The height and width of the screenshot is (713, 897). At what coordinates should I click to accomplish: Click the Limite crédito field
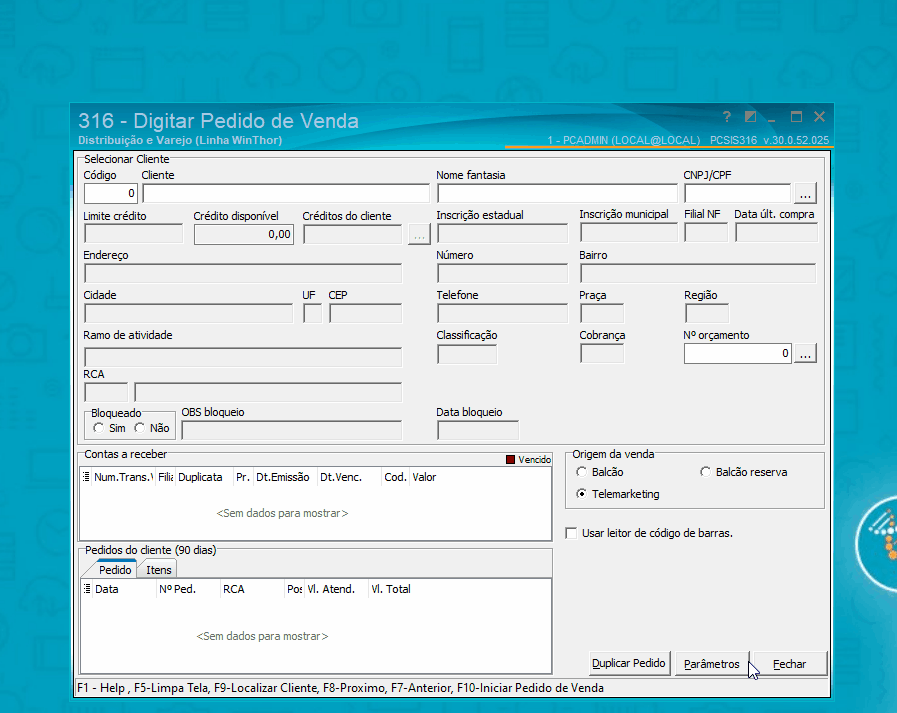click(x=133, y=234)
